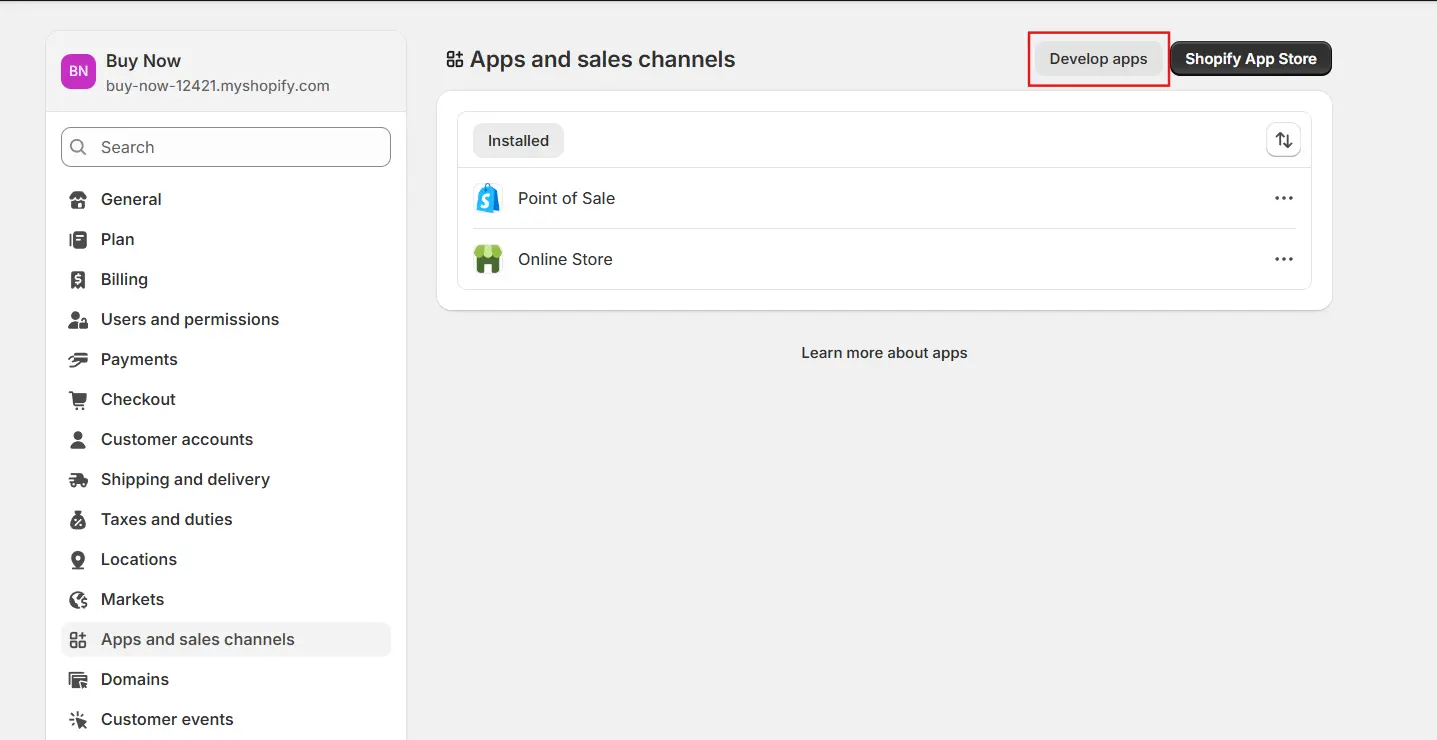
Task: Click the Online Store app icon
Action: 488,259
